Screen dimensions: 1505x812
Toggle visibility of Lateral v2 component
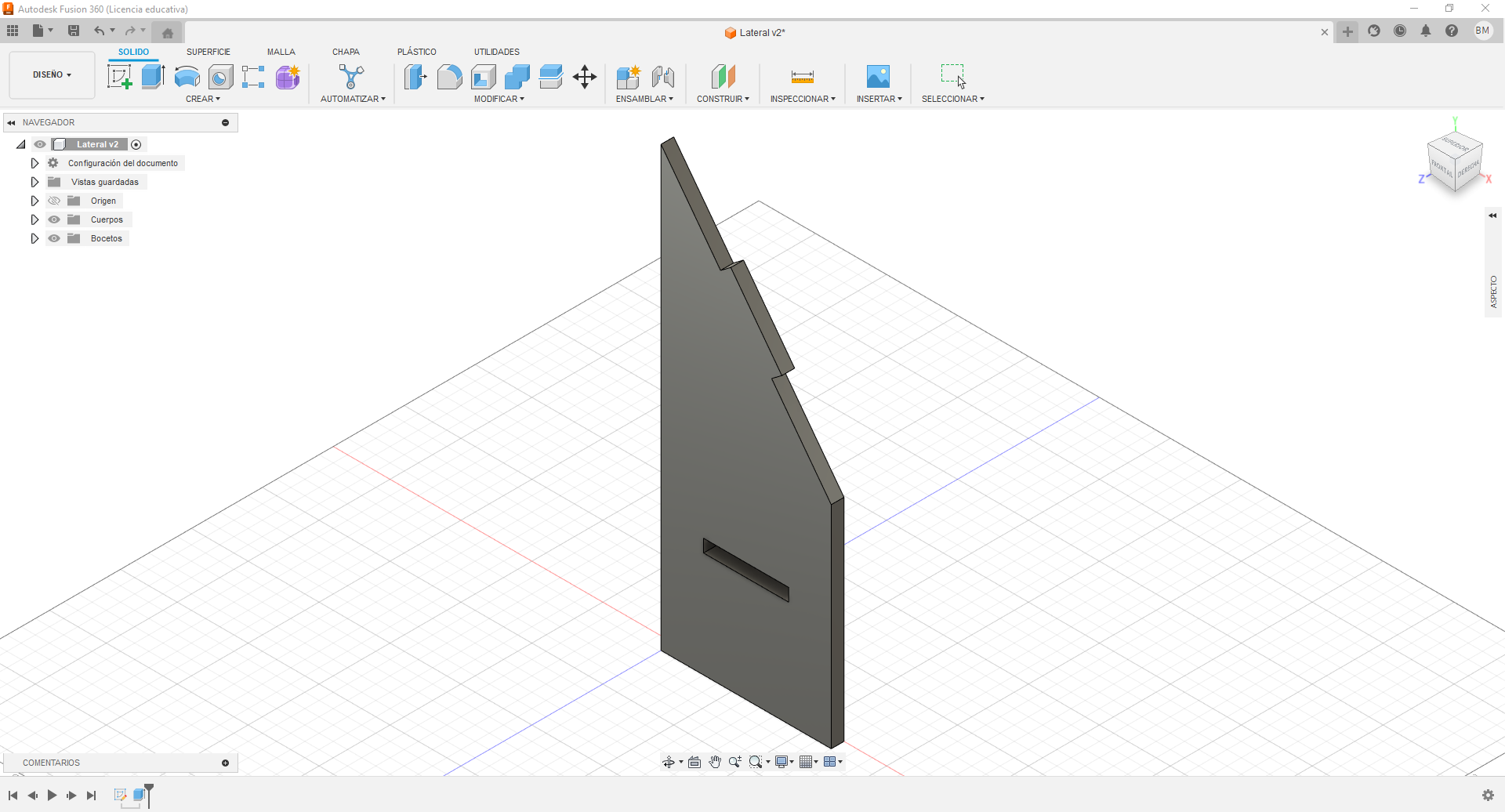pyautogui.click(x=40, y=144)
